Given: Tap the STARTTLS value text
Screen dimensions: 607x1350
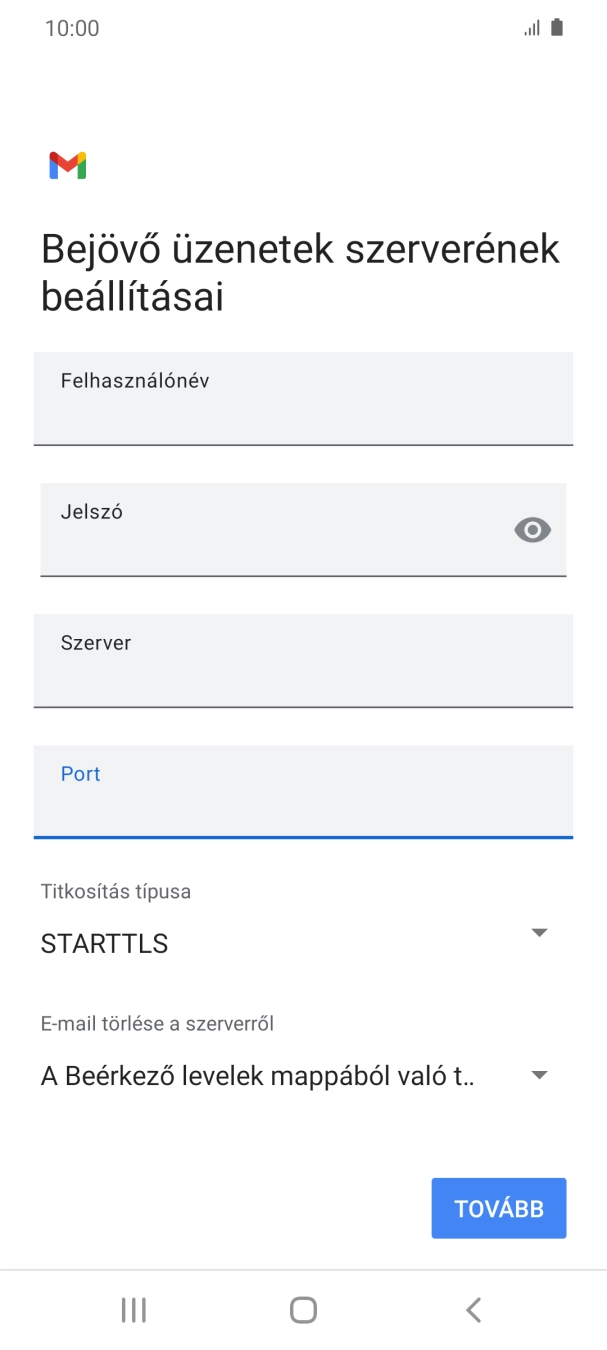Looking at the screenshot, I should (103, 943).
